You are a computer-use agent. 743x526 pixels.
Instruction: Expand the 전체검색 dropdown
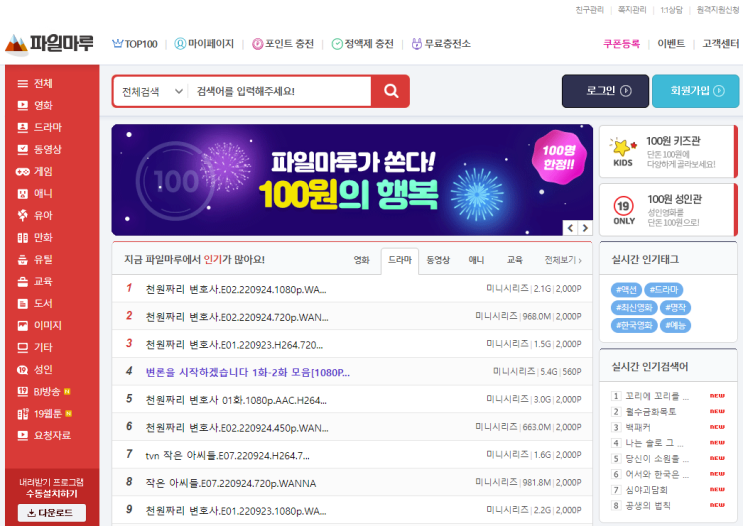click(152, 91)
